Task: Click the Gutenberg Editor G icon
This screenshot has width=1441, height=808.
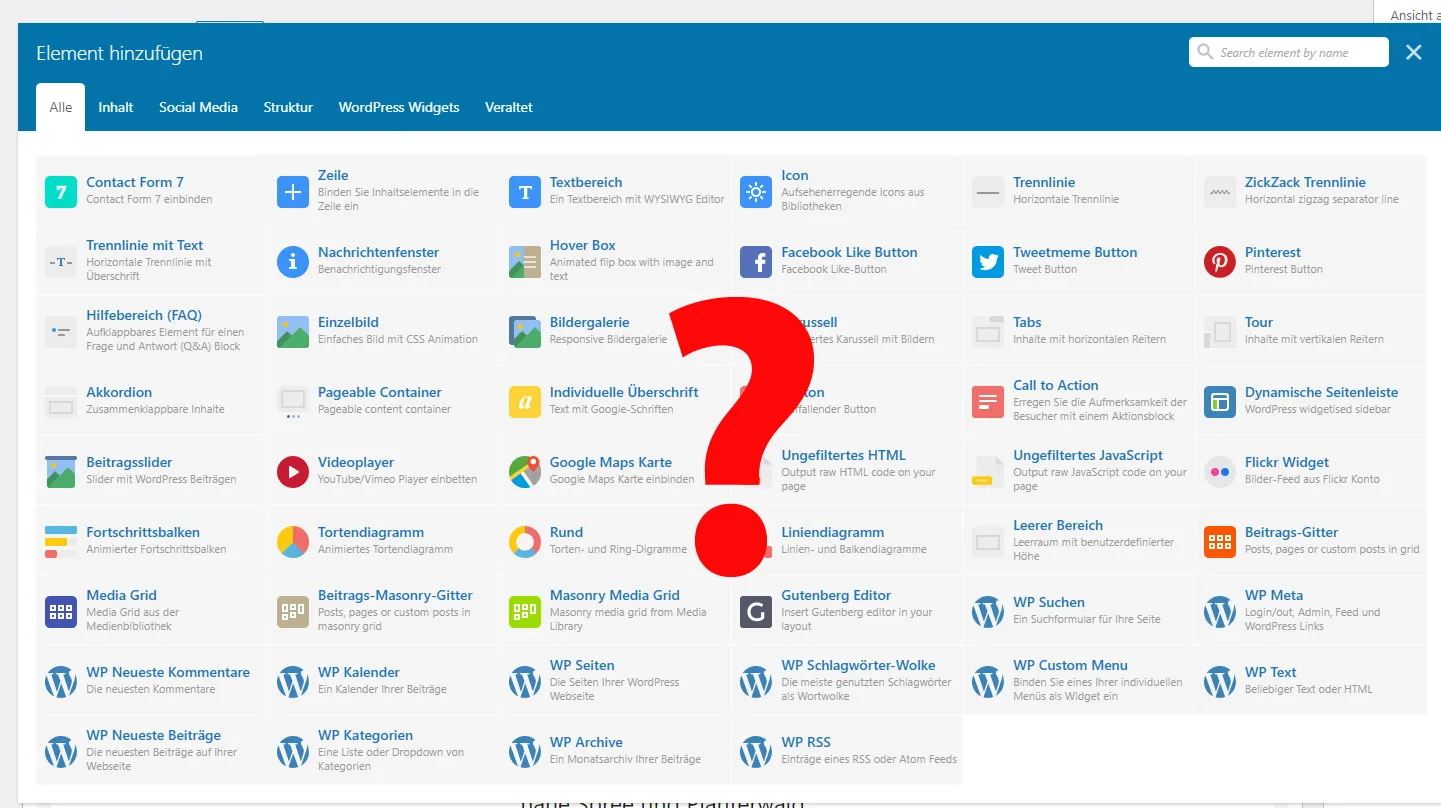Action: pyautogui.click(x=756, y=611)
